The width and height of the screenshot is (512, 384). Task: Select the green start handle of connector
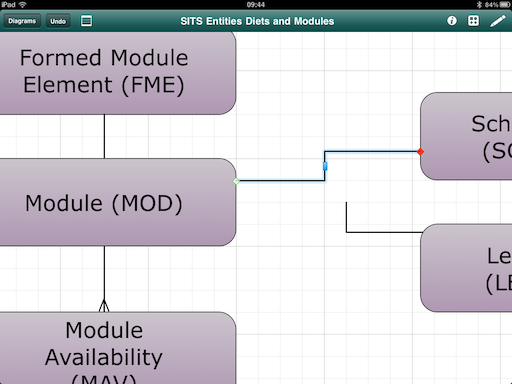click(236, 181)
